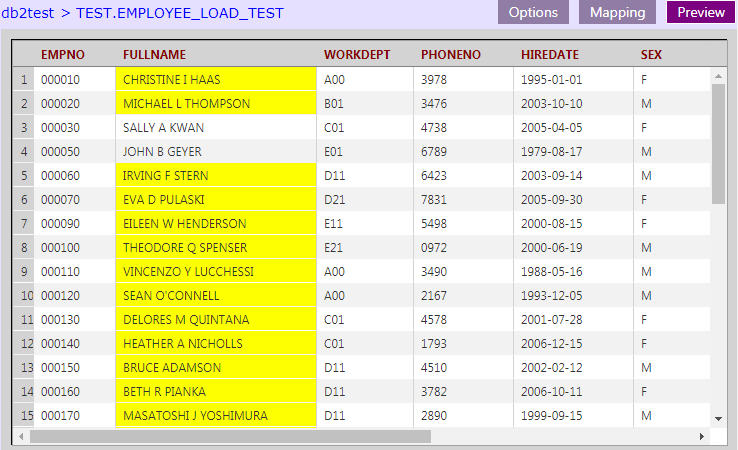
Task: Select the JOHN B GEYER cell
Action: click(216, 152)
